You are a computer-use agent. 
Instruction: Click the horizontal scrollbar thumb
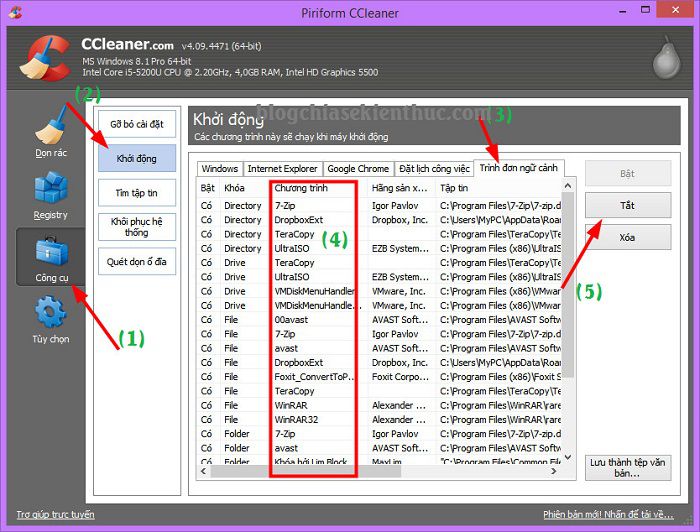coord(306,471)
